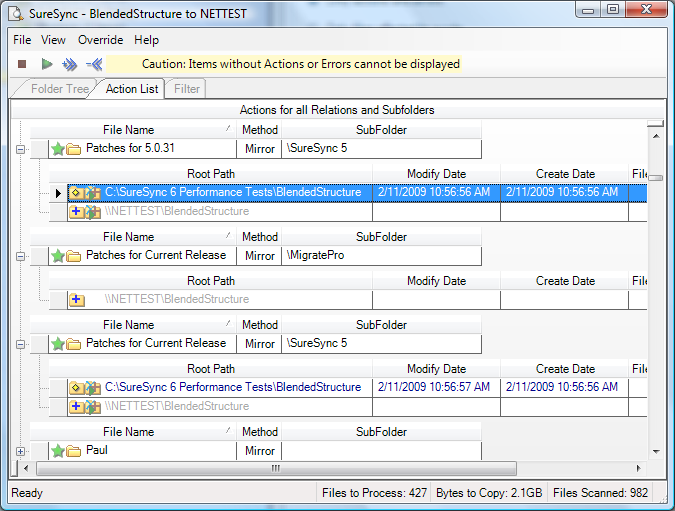Select the grayed \\NETTEST\BlendedStructure row under Patches for 5.0.31
Screen dimensions: 675x511
click(176, 212)
